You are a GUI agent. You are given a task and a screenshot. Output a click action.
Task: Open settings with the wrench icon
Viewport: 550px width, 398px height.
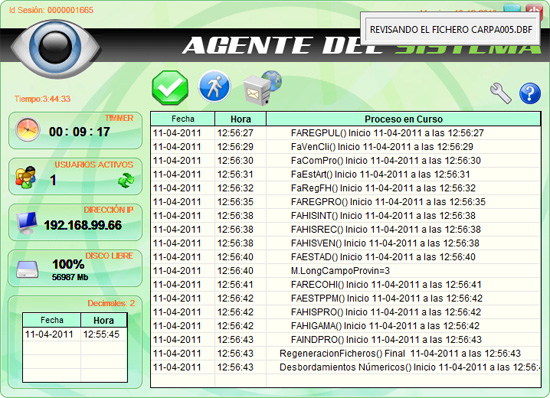[x=501, y=93]
